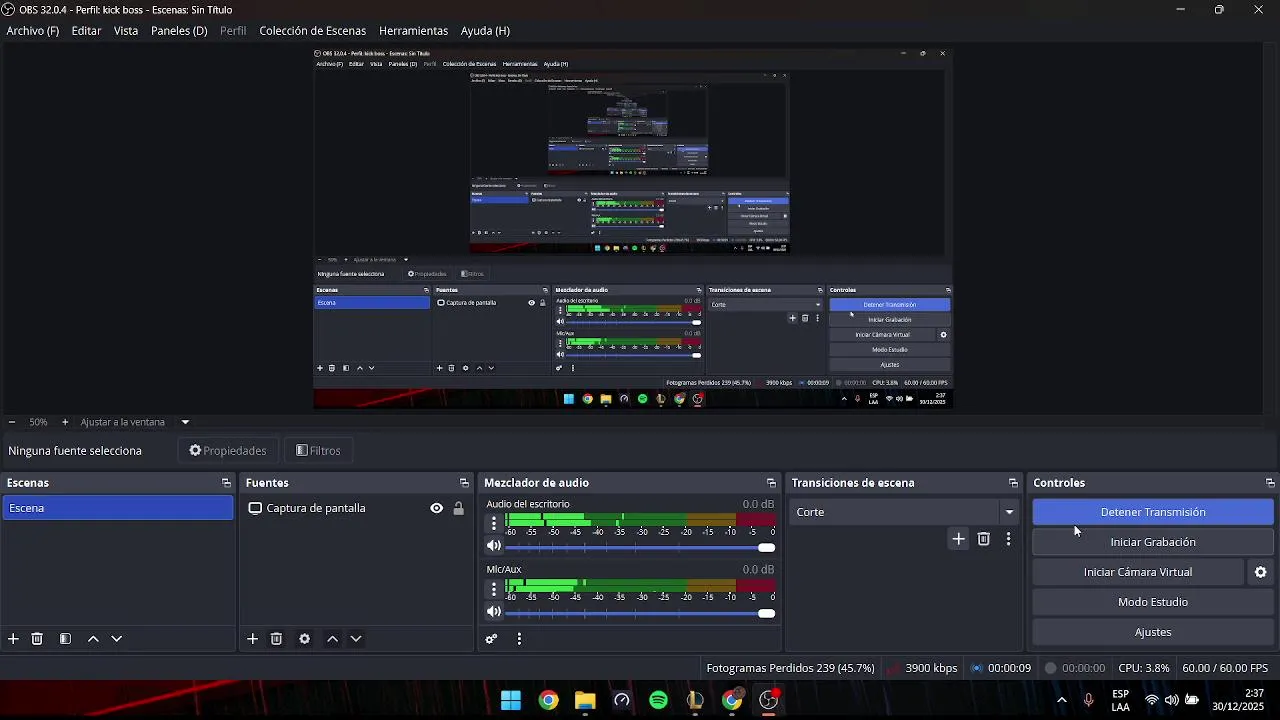Click Propiedades button in source toolbar
Image resolution: width=1280 pixels, height=720 pixels.
point(228,451)
